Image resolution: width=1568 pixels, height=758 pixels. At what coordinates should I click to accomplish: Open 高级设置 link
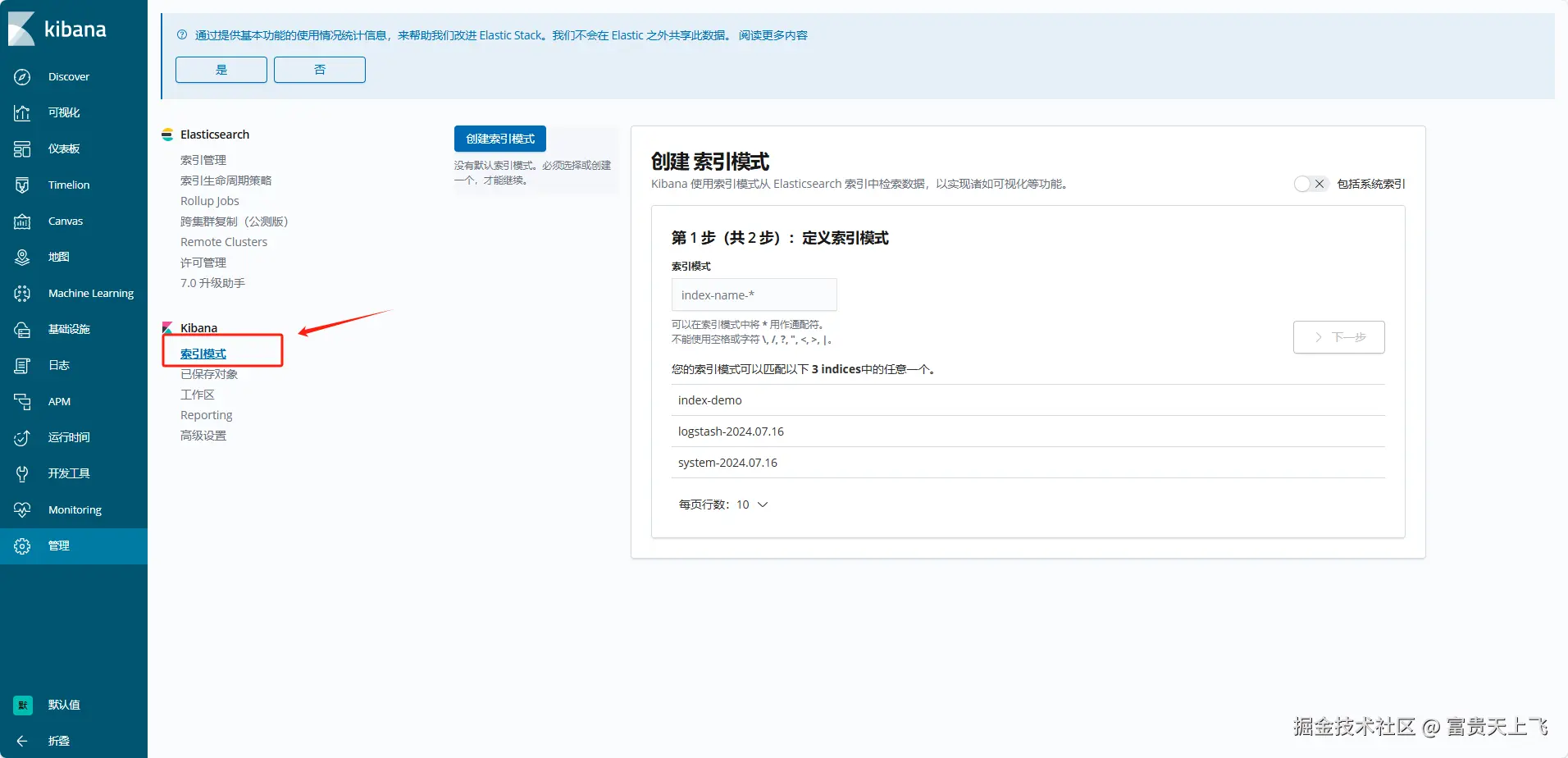[203, 436]
